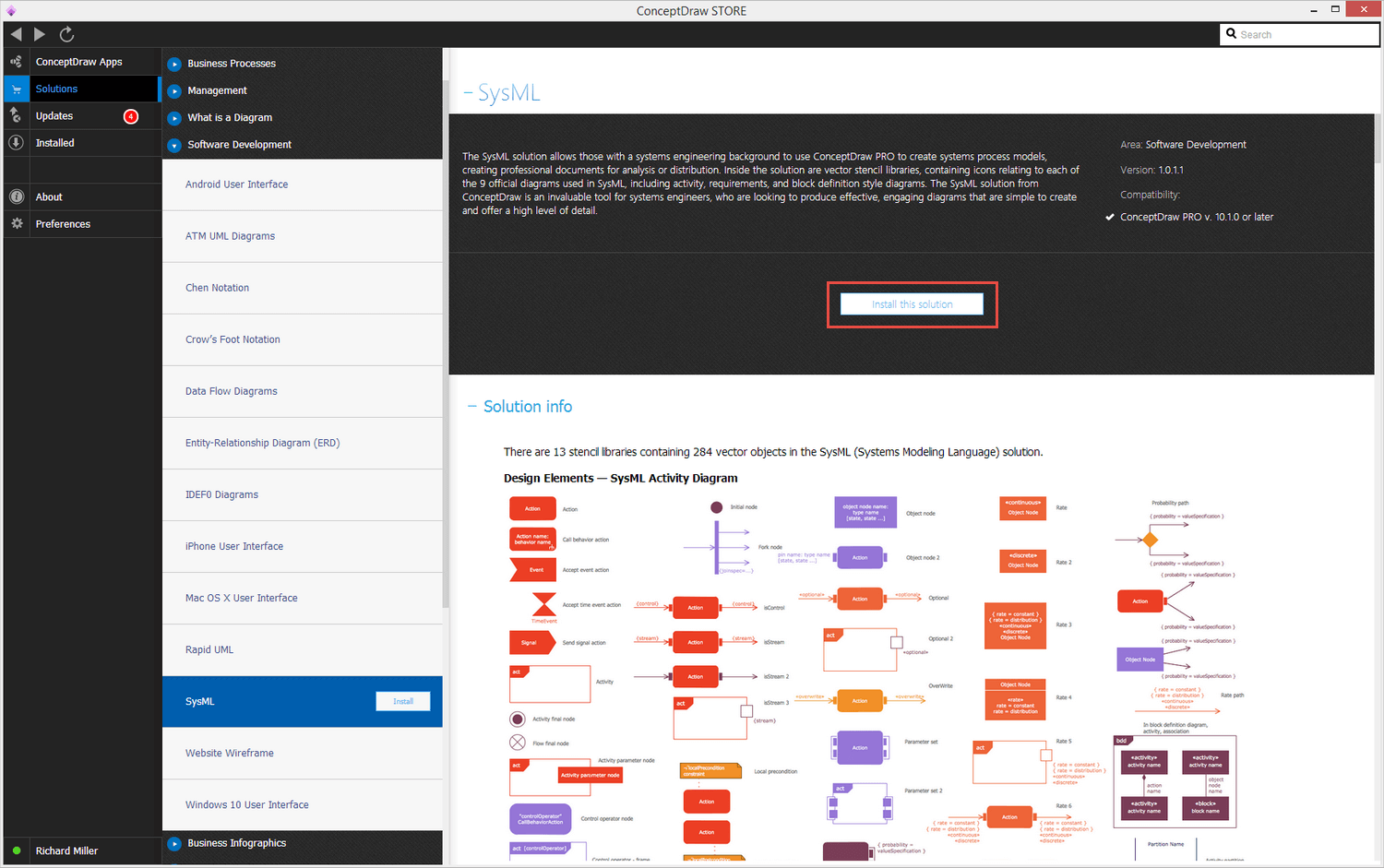Collapse the Software Development category
Image resolution: width=1384 pixels, height=868 pixels.
174,145
